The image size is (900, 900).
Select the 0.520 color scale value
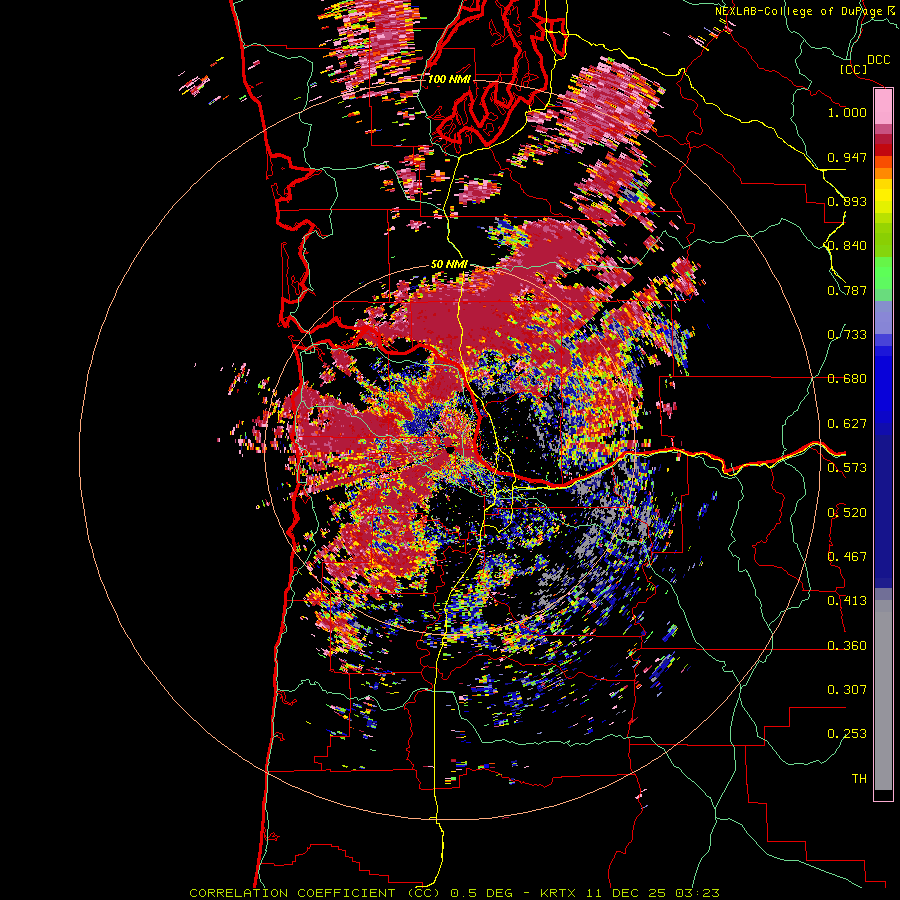pos(847,513)
